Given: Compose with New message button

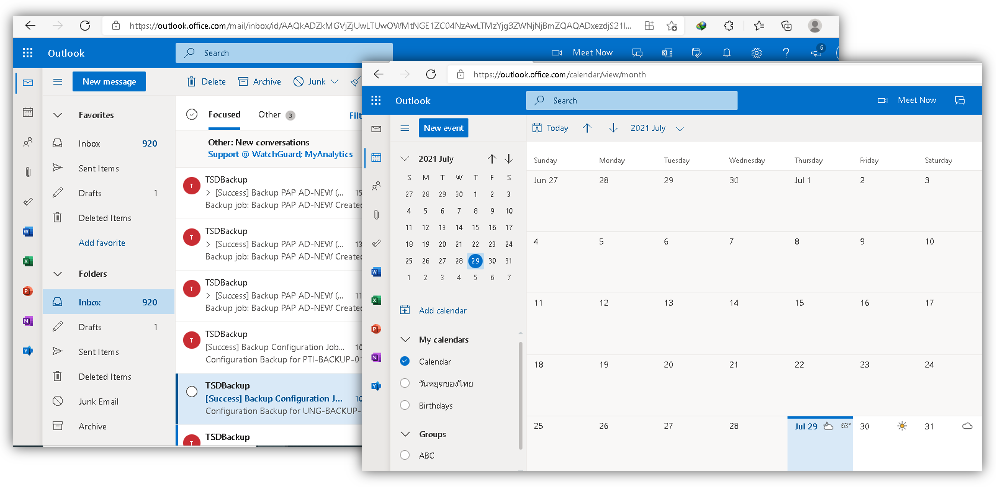Looking at the screenshot, I should click(x=109, y=82).
